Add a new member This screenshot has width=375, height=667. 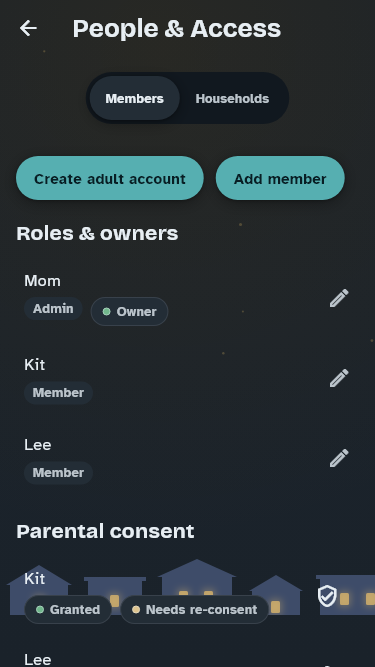pos(280,178)
